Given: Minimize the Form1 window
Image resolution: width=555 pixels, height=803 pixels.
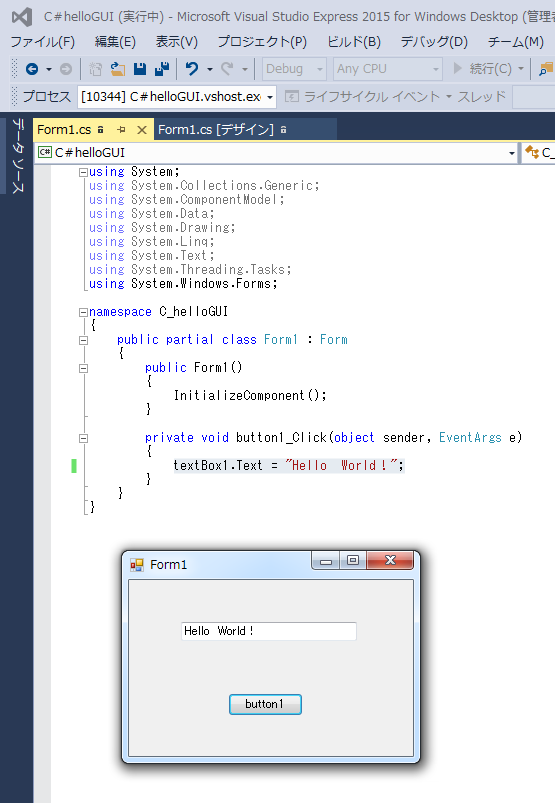Looking at the screenshot, I should click(326, 561).
